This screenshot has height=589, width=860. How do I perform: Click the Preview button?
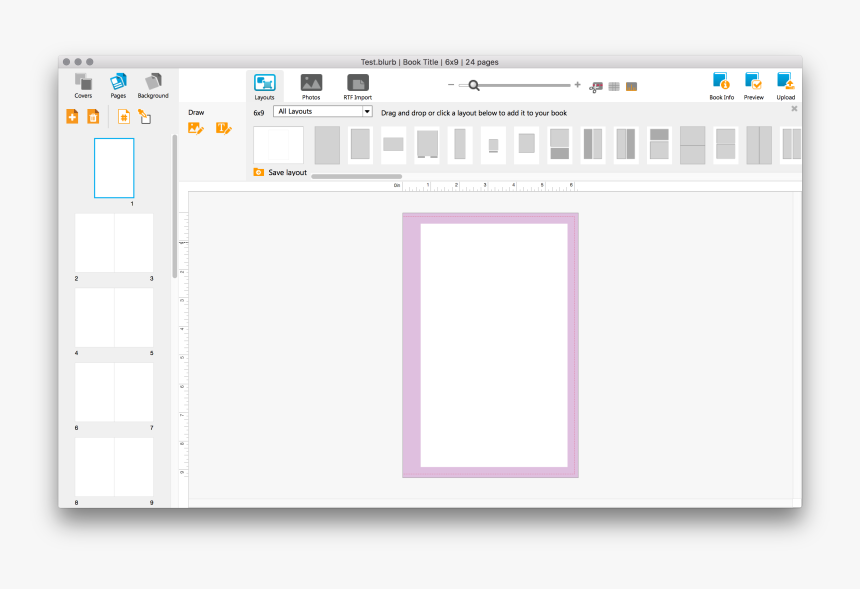click(753, 85)
